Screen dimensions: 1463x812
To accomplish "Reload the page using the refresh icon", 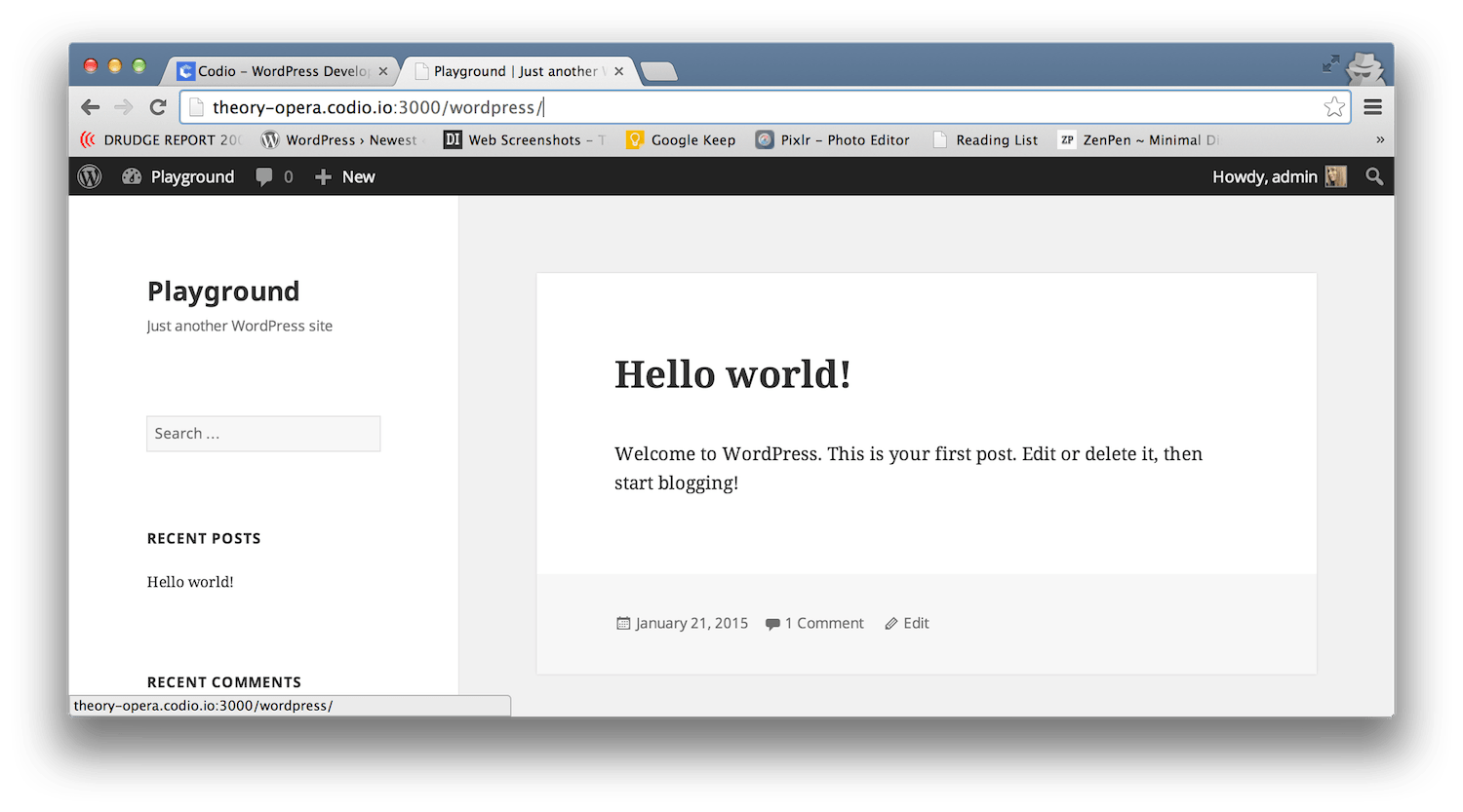I will [x=158, y=107].
